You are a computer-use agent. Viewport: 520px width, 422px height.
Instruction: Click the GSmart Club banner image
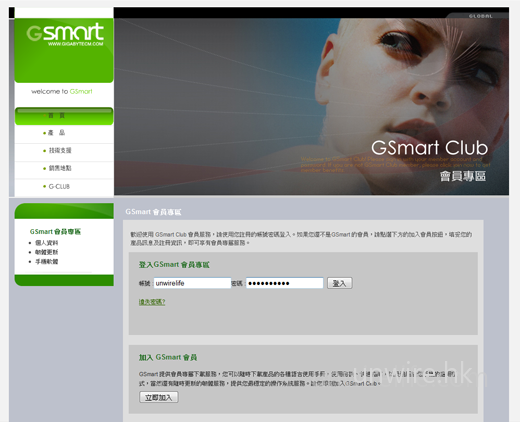point(311,106)
